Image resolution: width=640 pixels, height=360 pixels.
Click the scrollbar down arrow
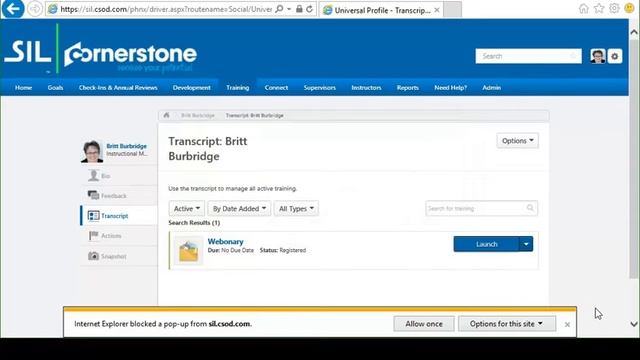click(633, 324)
